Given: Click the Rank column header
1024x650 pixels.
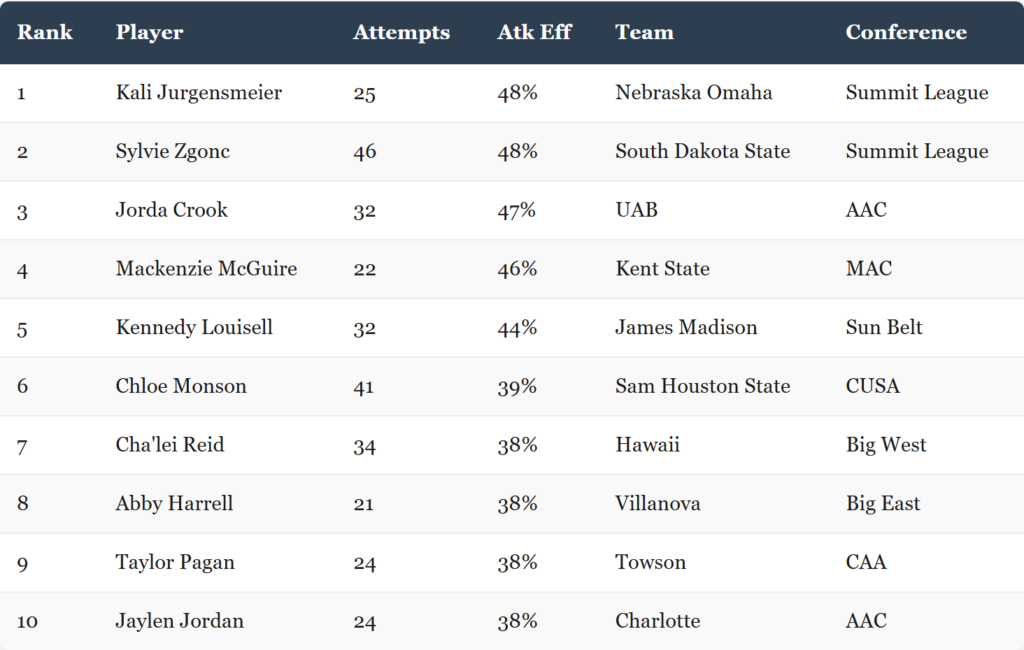Looking at the screenshot, I should pos(44,32).
